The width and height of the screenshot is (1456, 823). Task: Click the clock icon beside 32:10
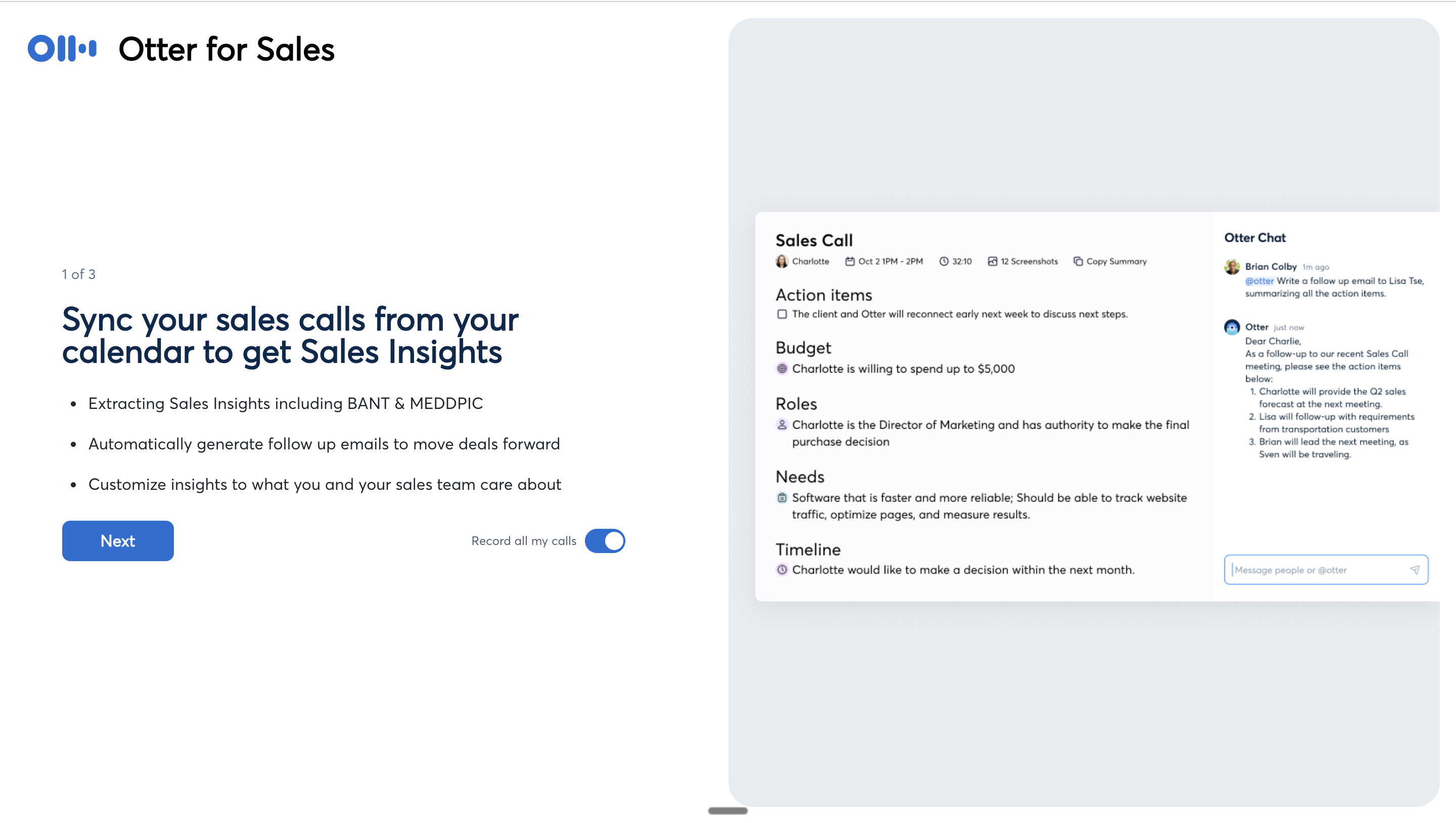point(943,261)
